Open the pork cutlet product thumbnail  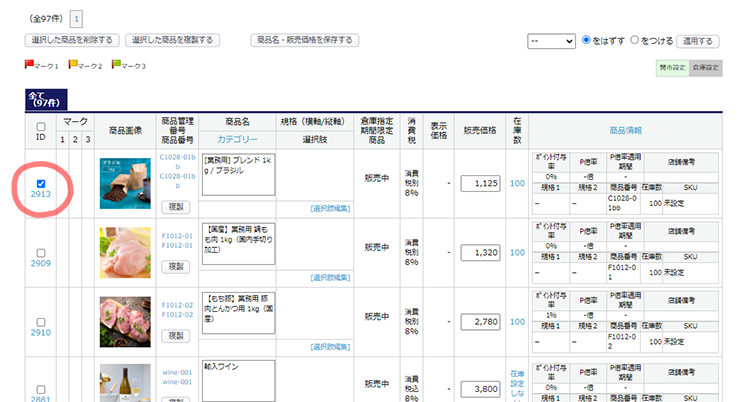(125, 321)
